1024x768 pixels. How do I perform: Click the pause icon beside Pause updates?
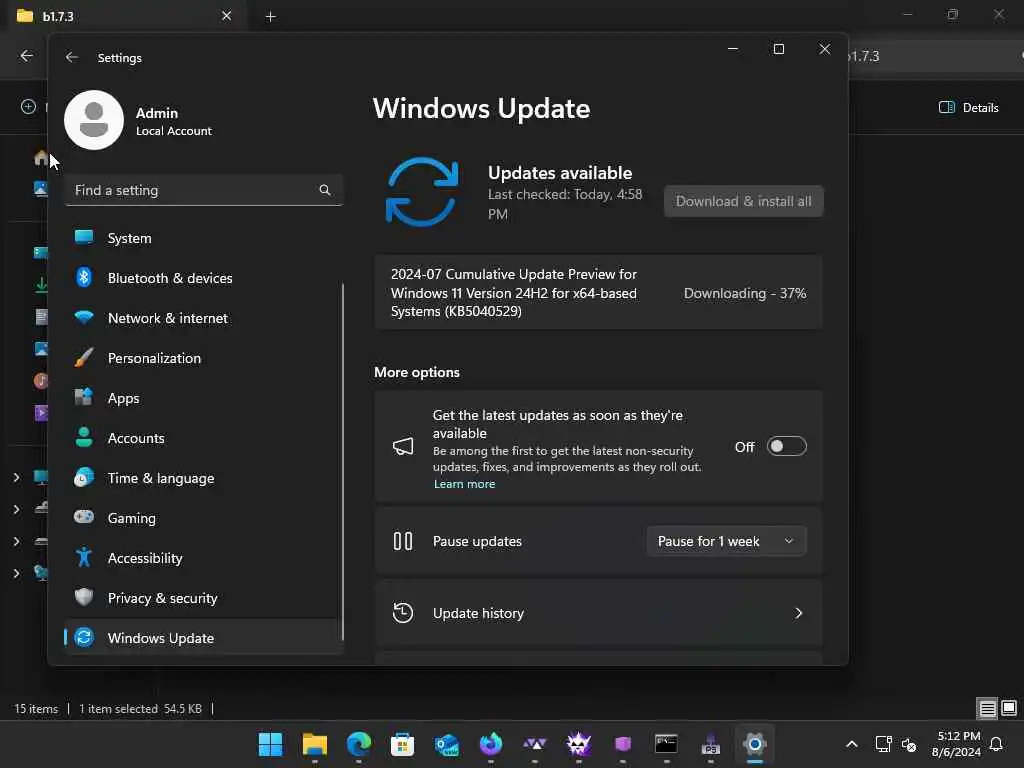[x=403, y=541]
